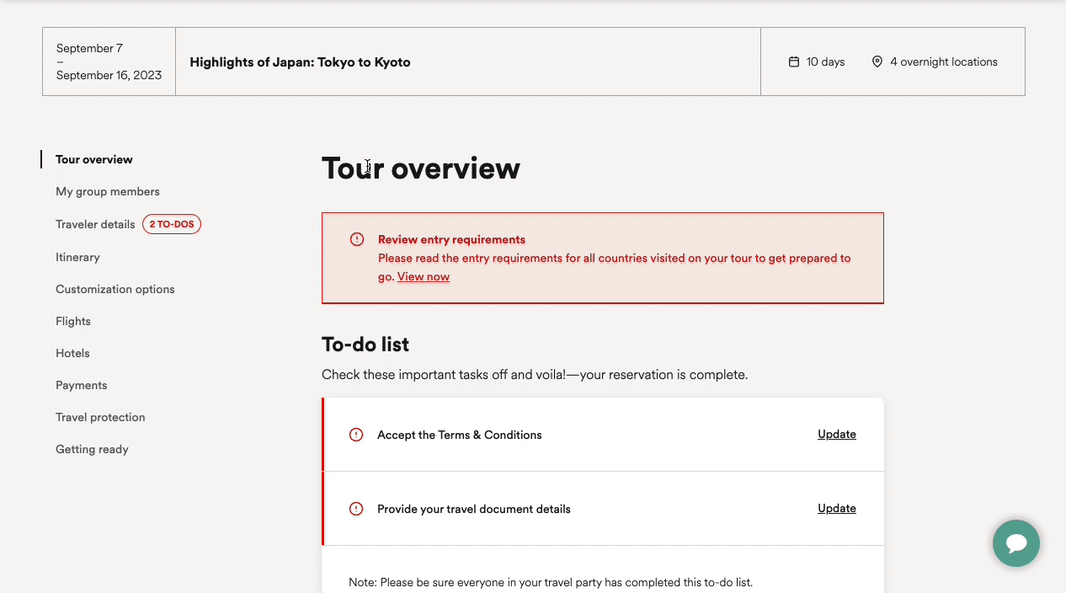Click Update for travel document details
Viewport: 1066px width, 593px height.
pyautogui.click(x=836, y=508)
